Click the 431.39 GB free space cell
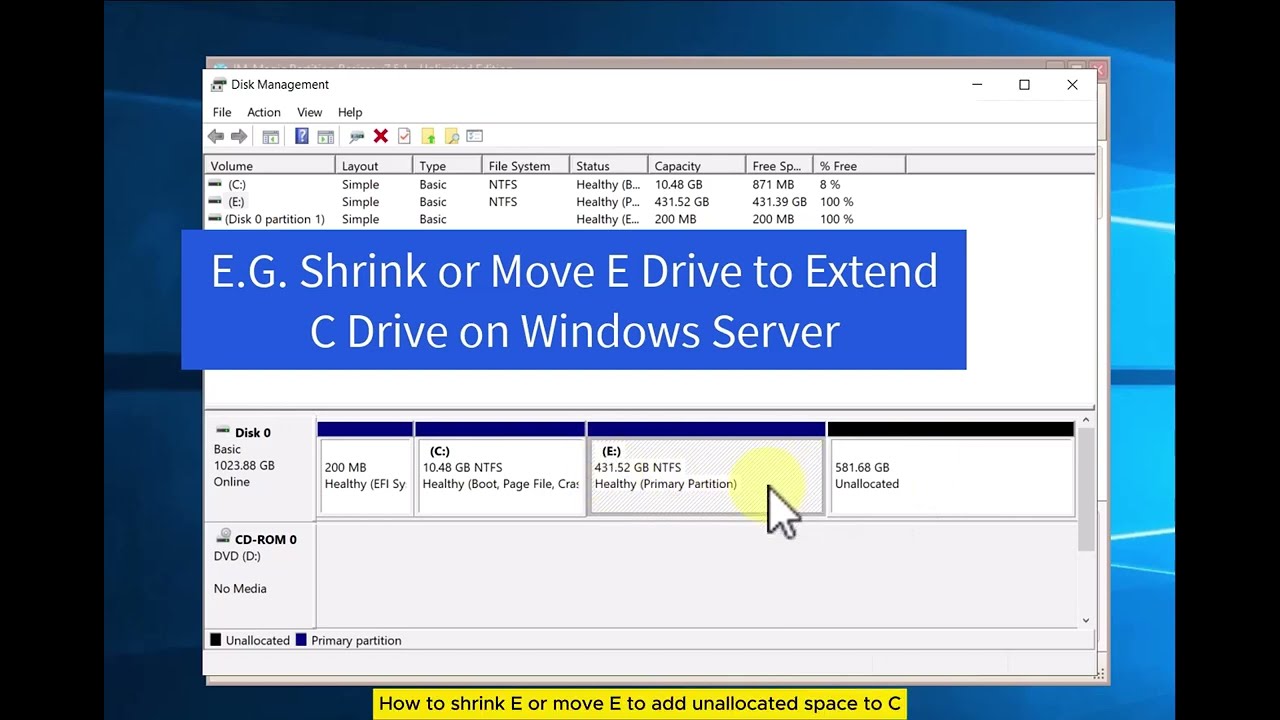 tap(780, 201)
